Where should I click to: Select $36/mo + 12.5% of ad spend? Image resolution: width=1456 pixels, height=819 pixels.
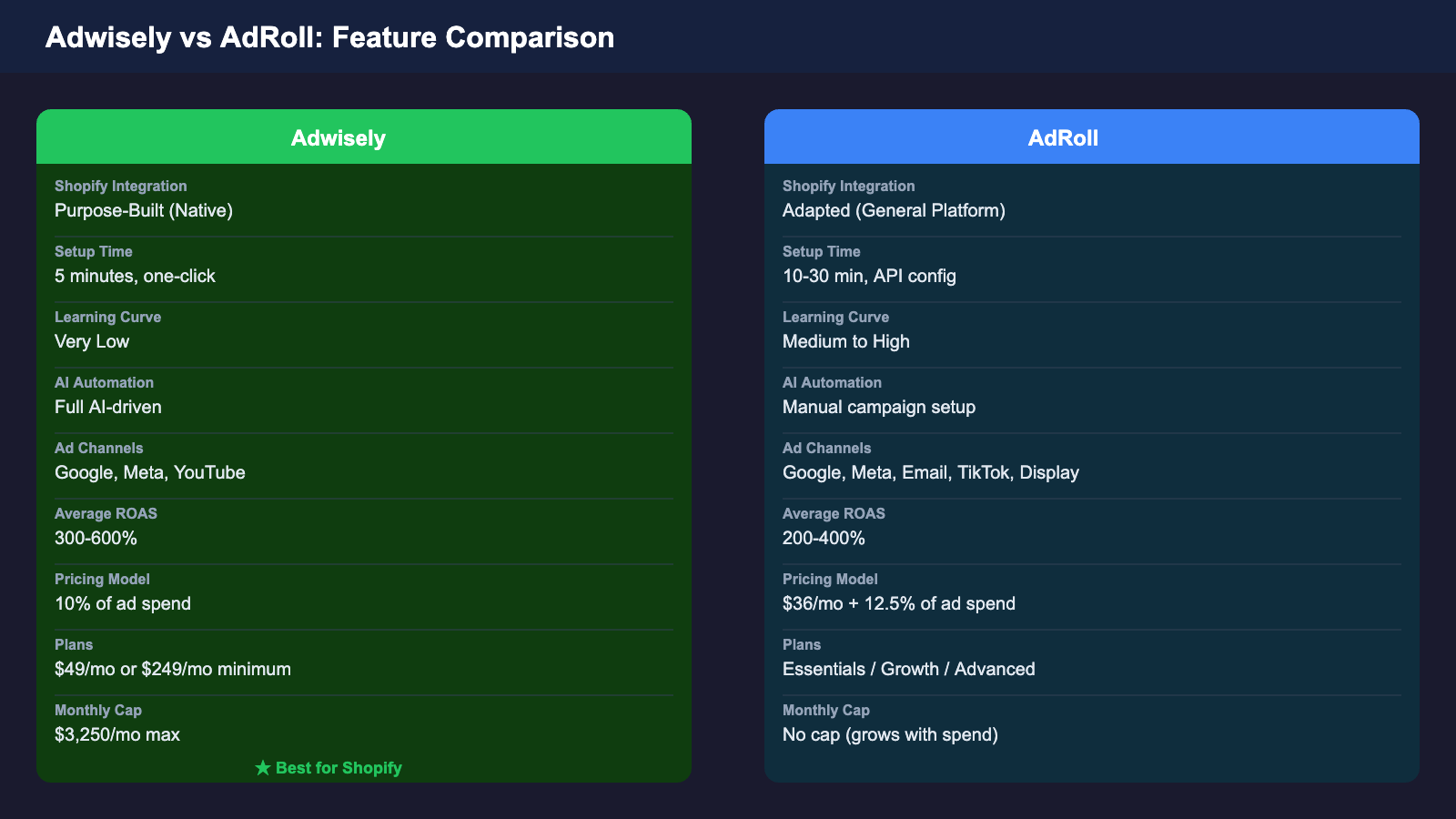pos(898,603)
